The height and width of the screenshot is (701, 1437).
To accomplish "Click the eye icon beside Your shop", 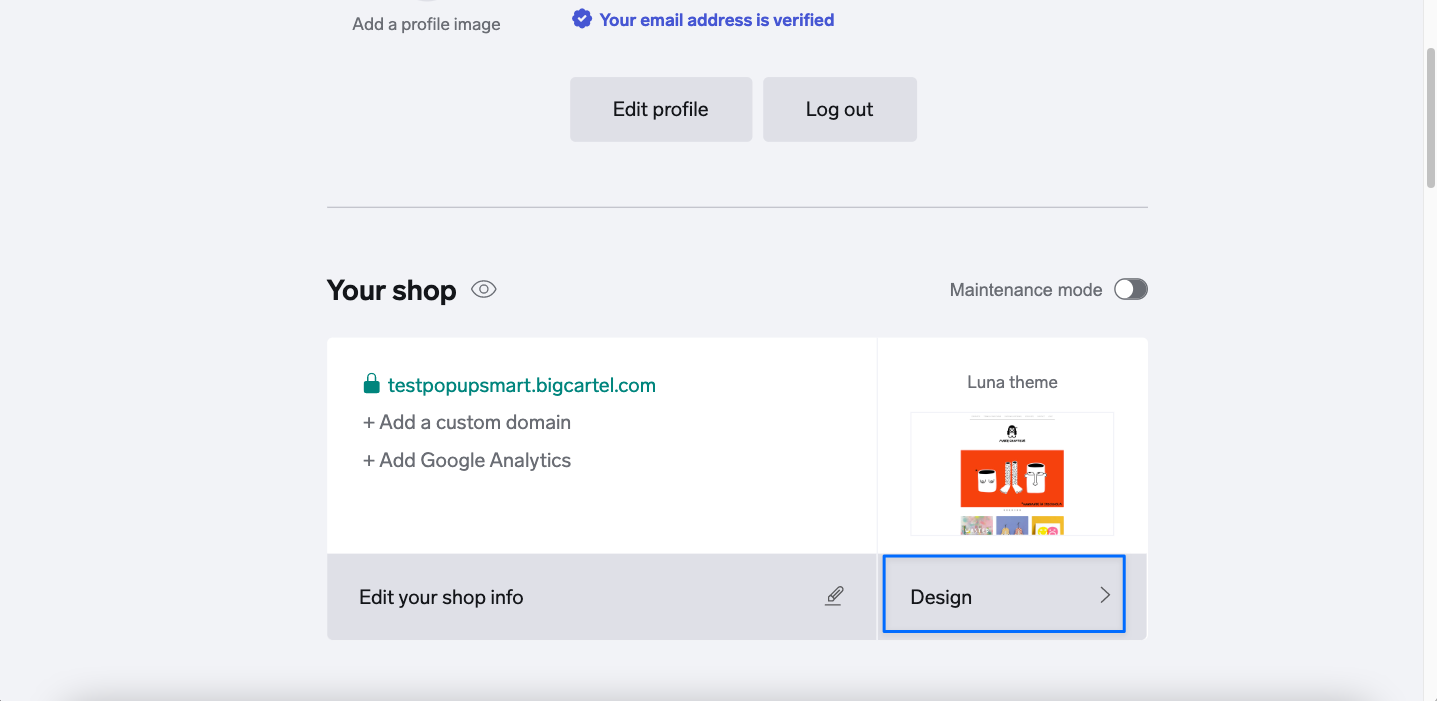I will [x=484, y=290].
